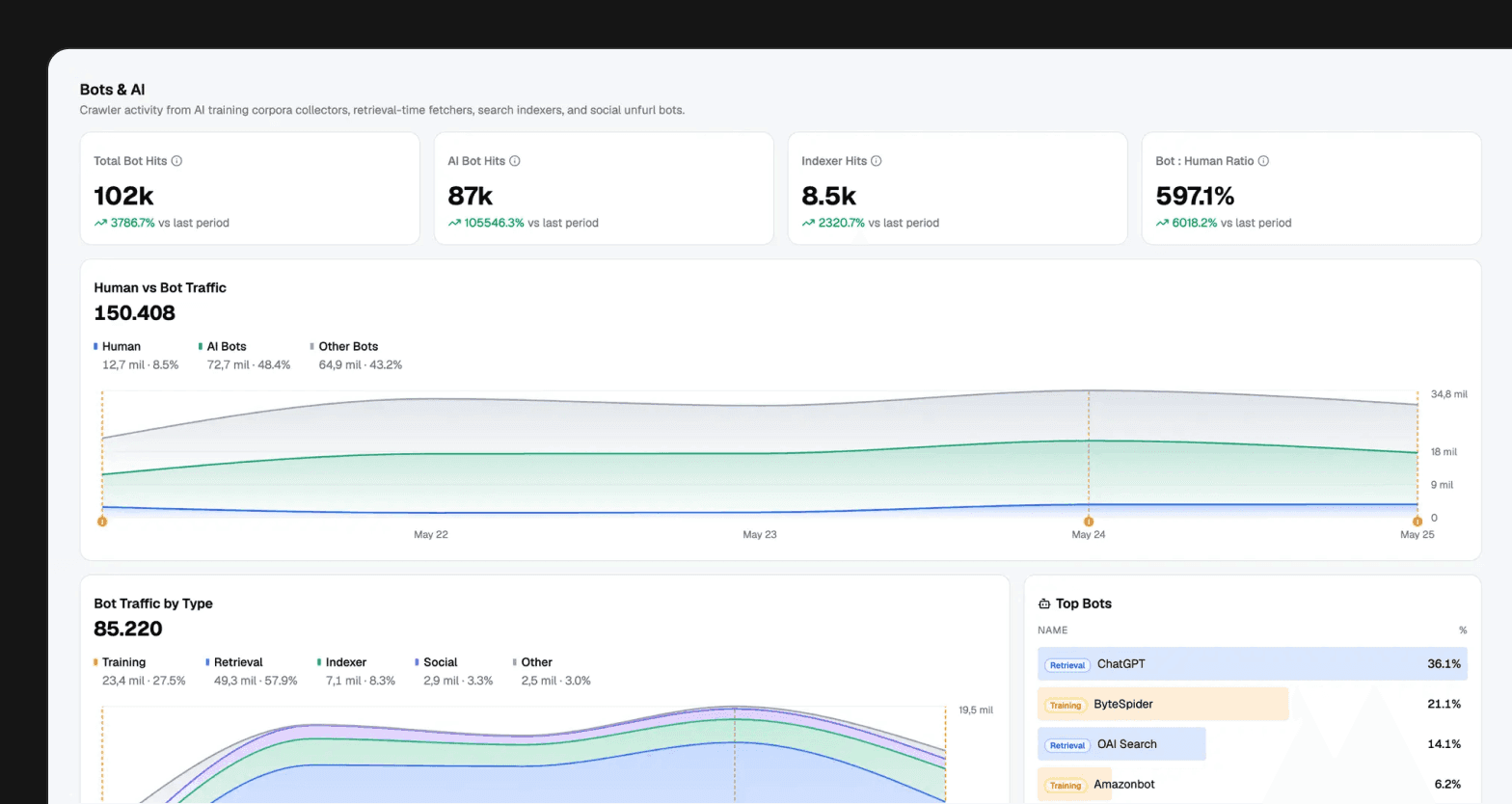
Task: Click the info icon beside Indexer Hits
Action: click(x=877, y=161)
